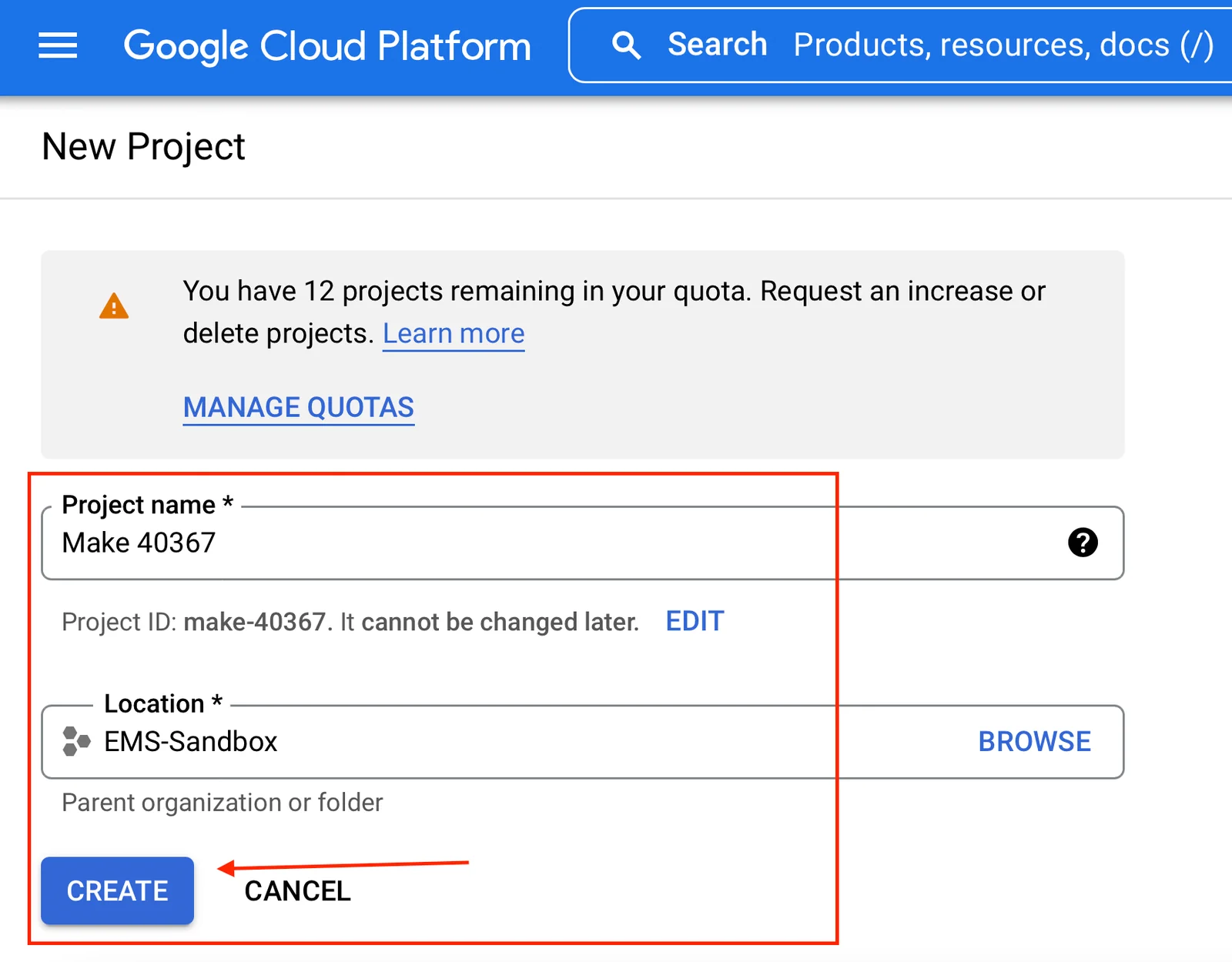1232x962 pixels.
Task: Click the search magnifier icon
Action: pyautogui.click(x=626, y=45)
